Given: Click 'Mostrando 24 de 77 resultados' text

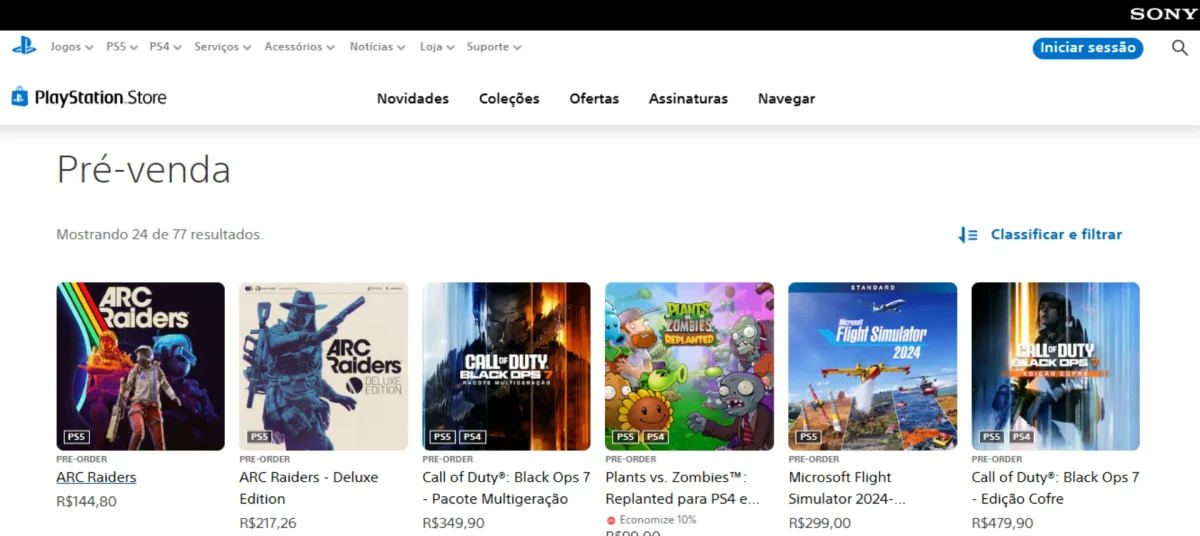Looking at the screenshot, I should pyautogui.click(x=160, y=235).
